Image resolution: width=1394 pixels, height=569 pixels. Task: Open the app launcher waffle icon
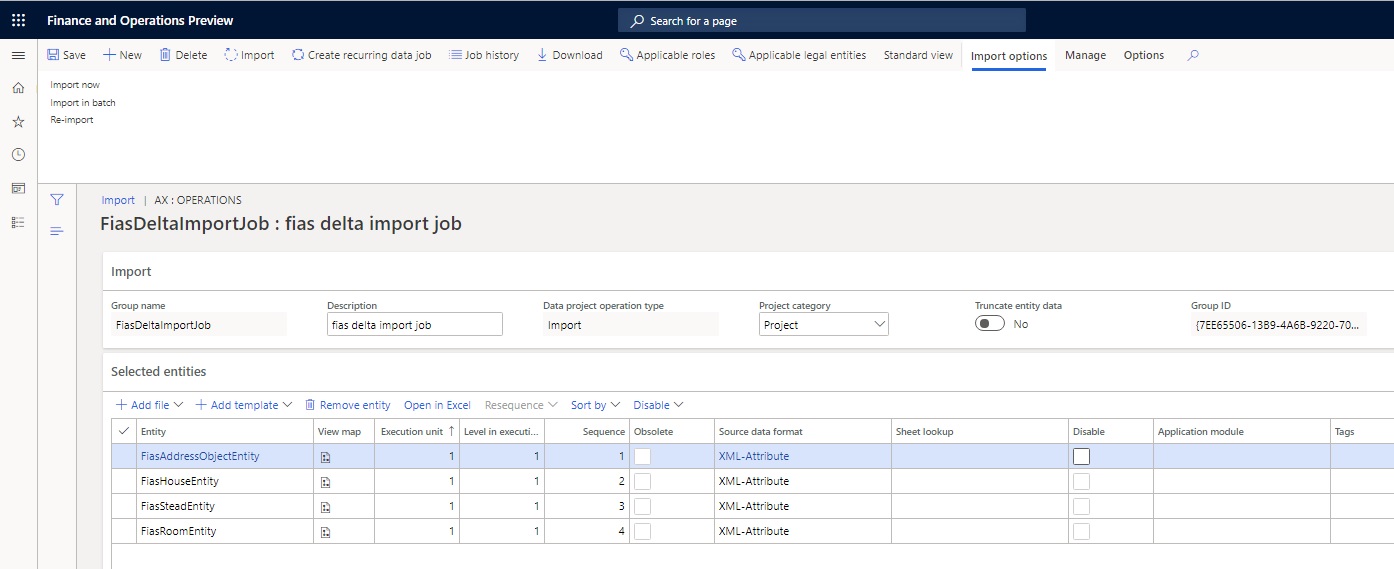point(18,20)
